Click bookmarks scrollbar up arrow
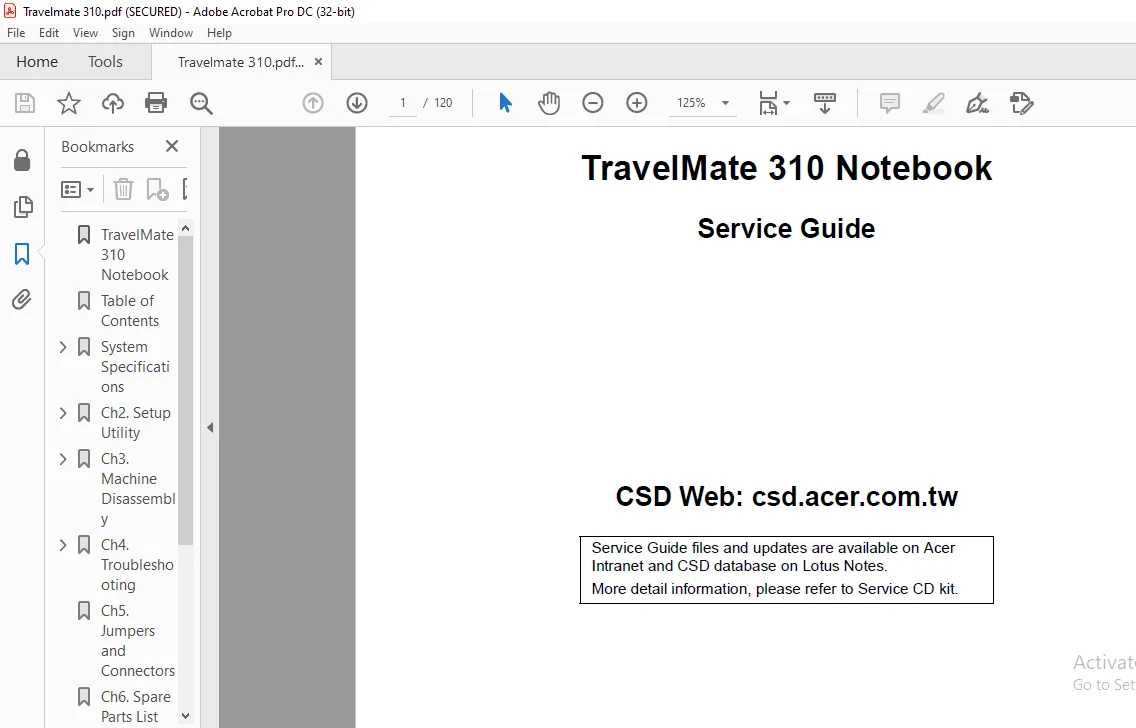 pyautogui.click(x=185, y=229)
